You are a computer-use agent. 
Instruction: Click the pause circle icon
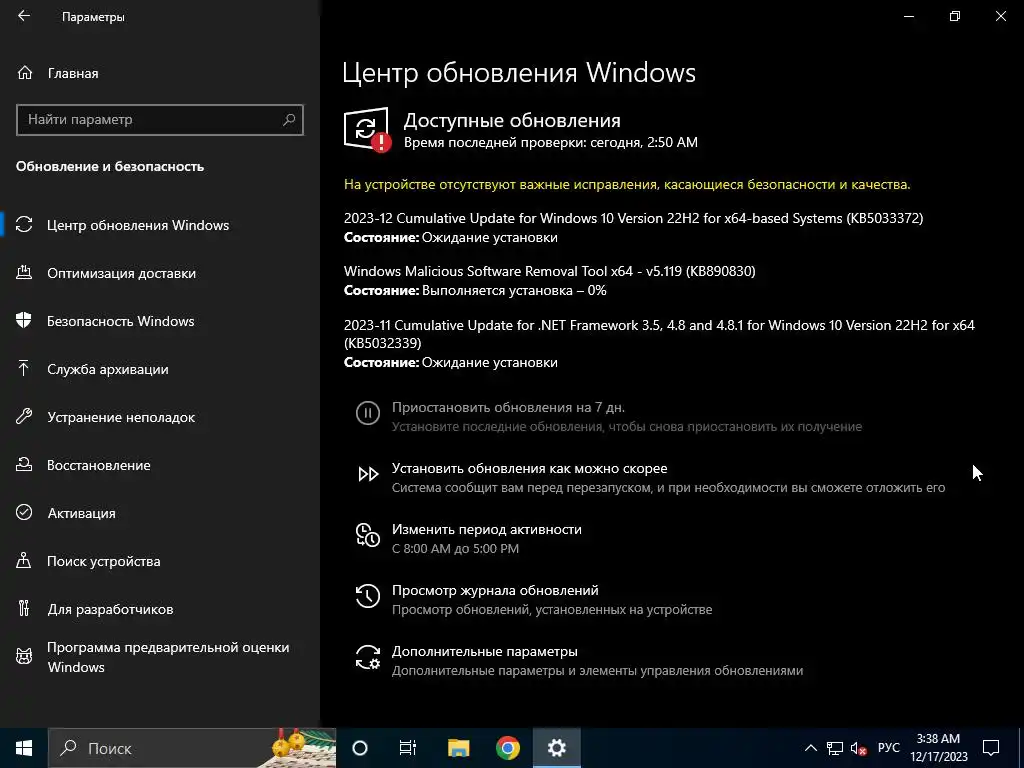tap(368, 413)
